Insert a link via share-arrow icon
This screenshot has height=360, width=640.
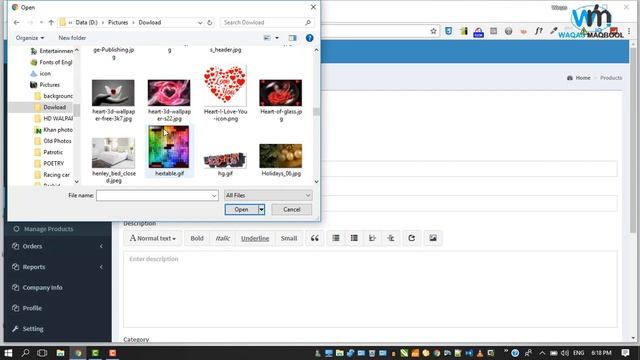coord(411,238)
